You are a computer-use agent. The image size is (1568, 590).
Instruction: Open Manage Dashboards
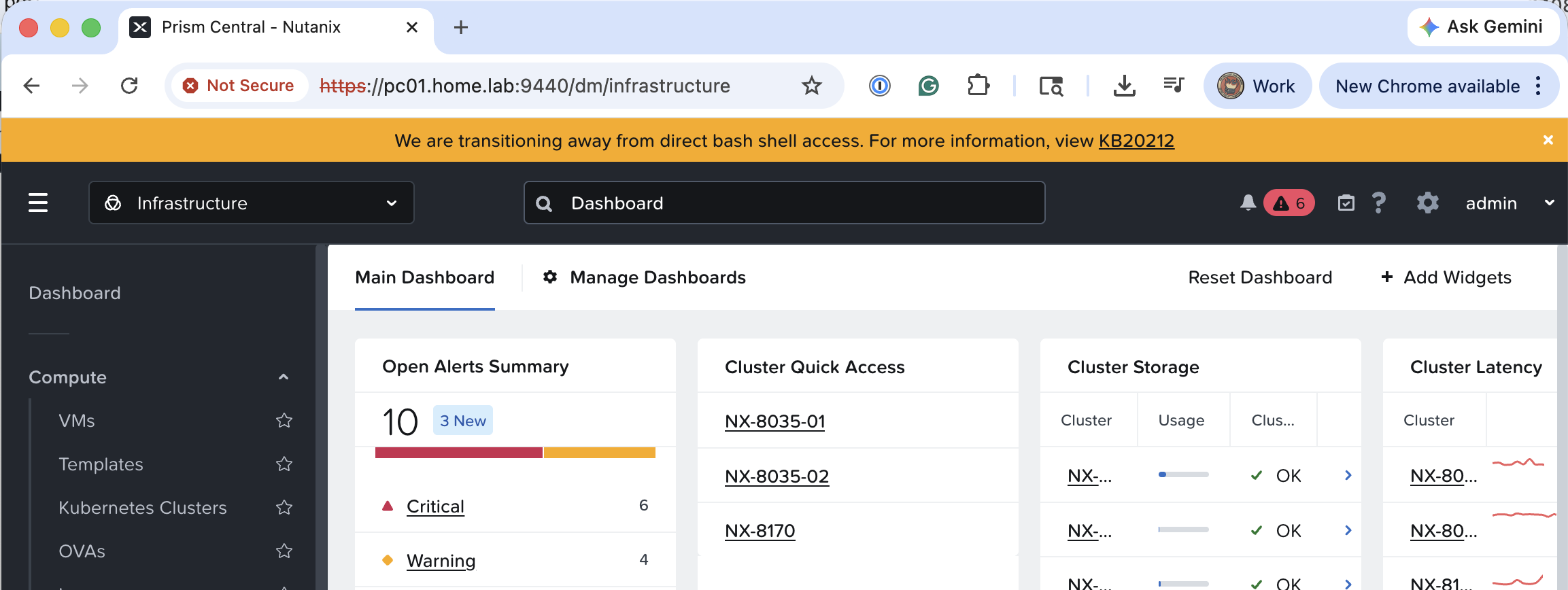644,277
